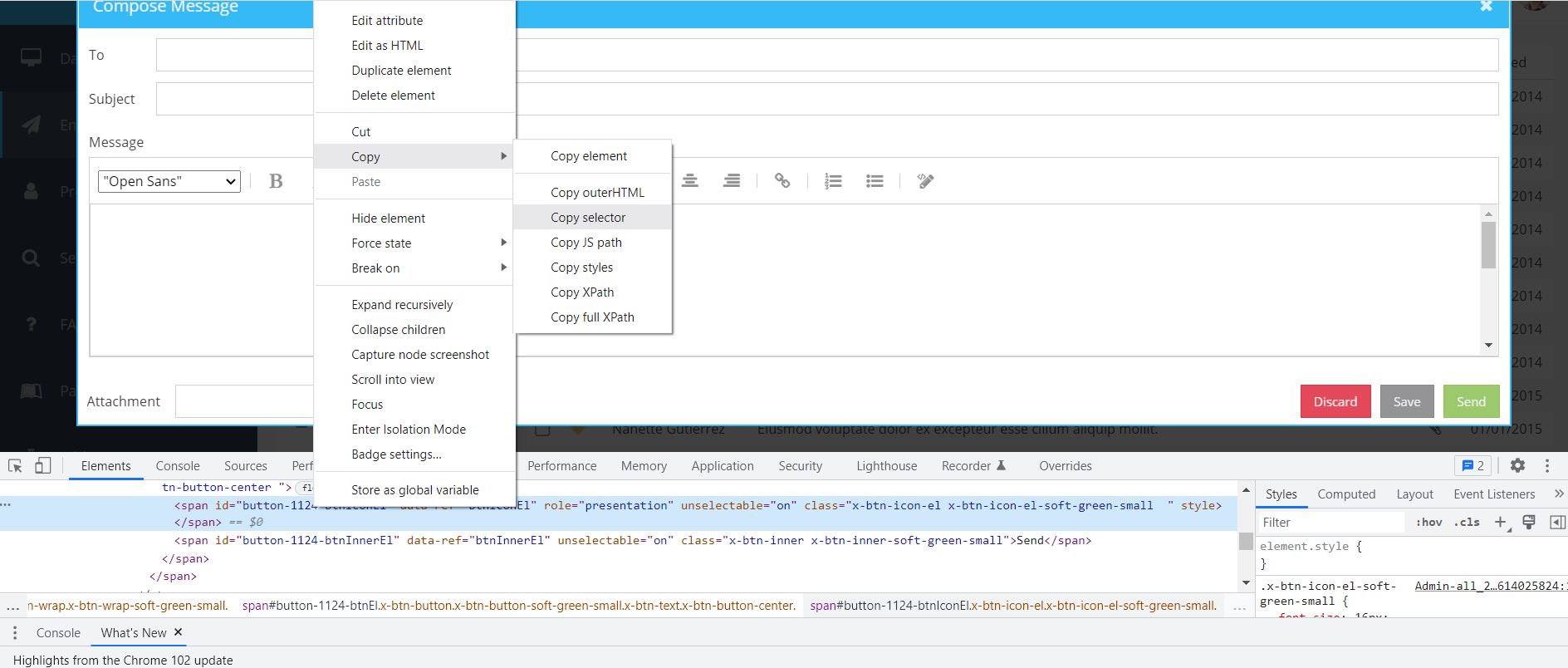Open the "Open Sans" font dropdown
1568x668 pixels.
169,181
